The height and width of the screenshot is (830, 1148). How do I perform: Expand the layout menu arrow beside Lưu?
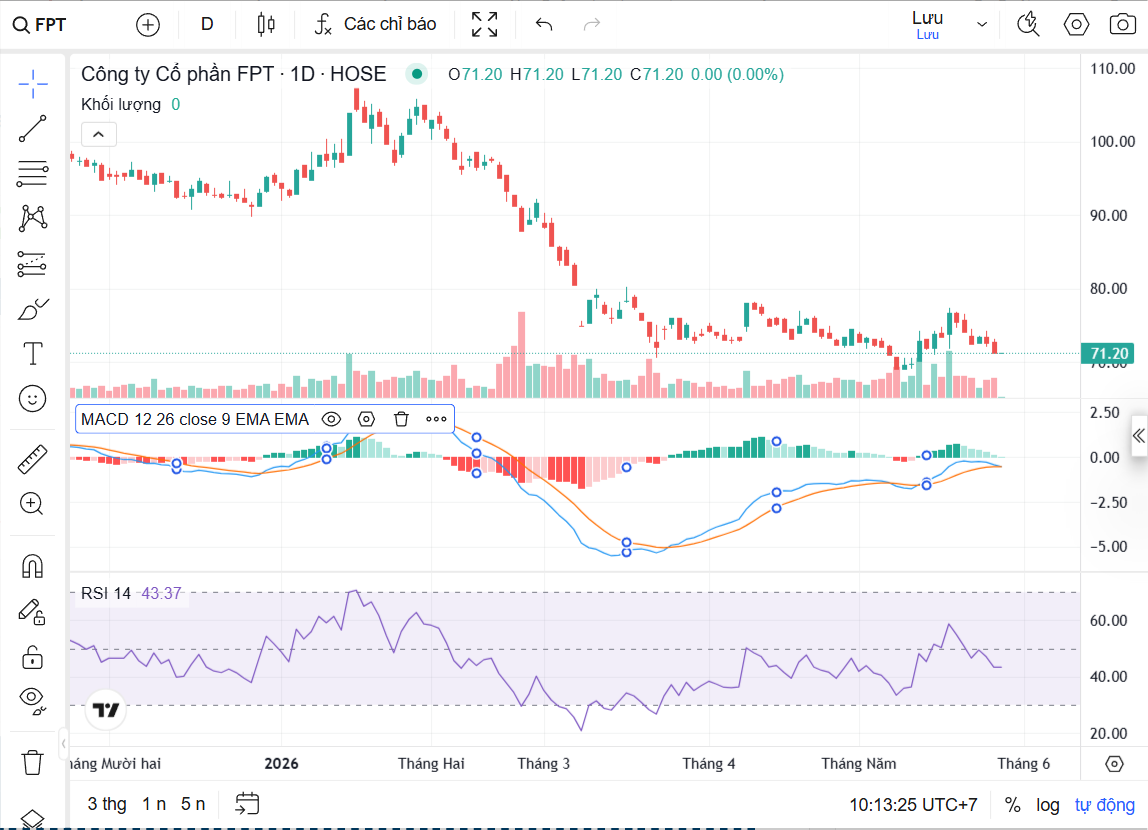pyautogui.click(x=982, y=25)
